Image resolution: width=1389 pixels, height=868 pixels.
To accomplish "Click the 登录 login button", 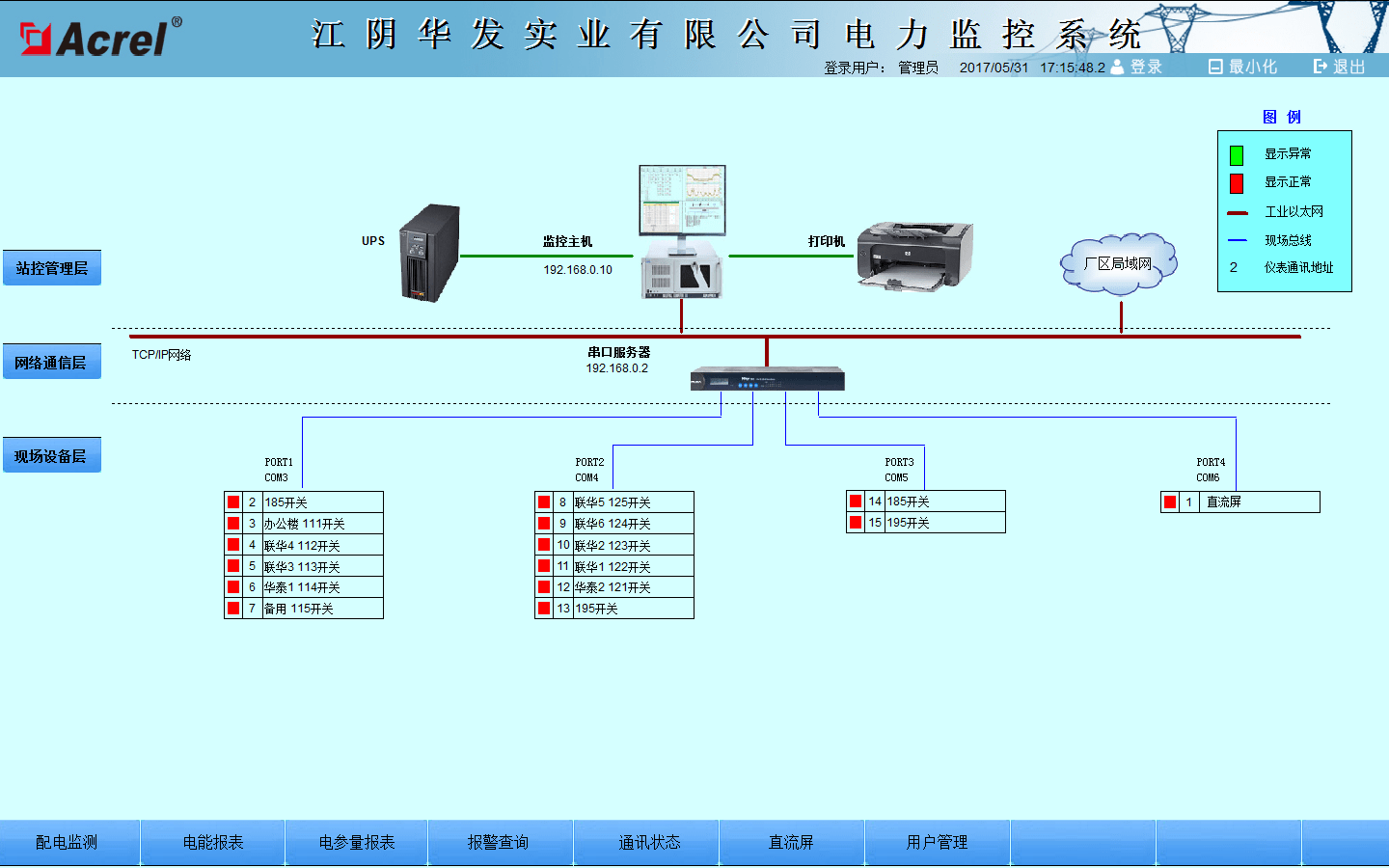I will point(1137,67).
